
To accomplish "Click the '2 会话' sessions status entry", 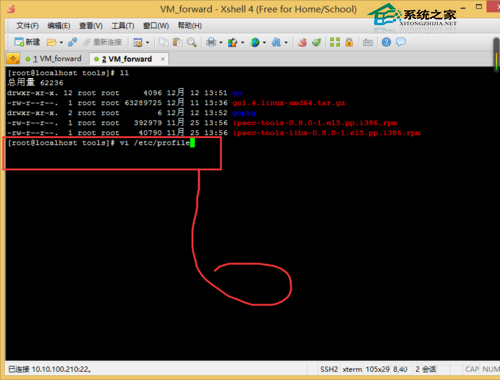I will [425, 369].
